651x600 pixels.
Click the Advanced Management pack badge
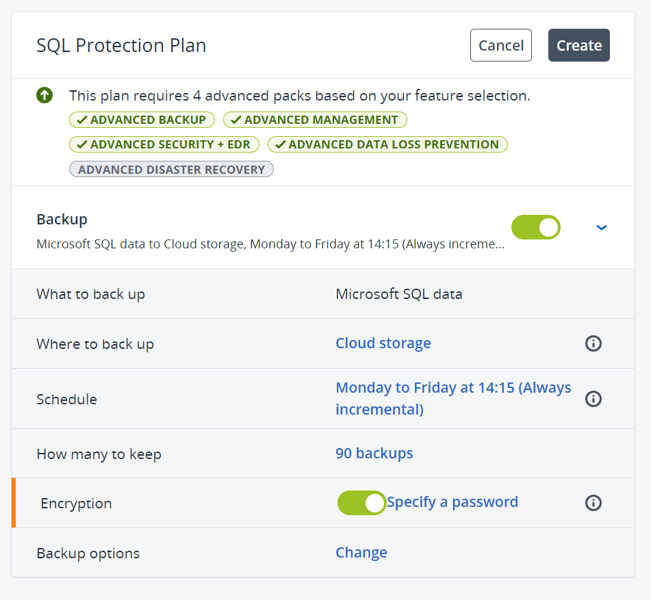point(314,120)
